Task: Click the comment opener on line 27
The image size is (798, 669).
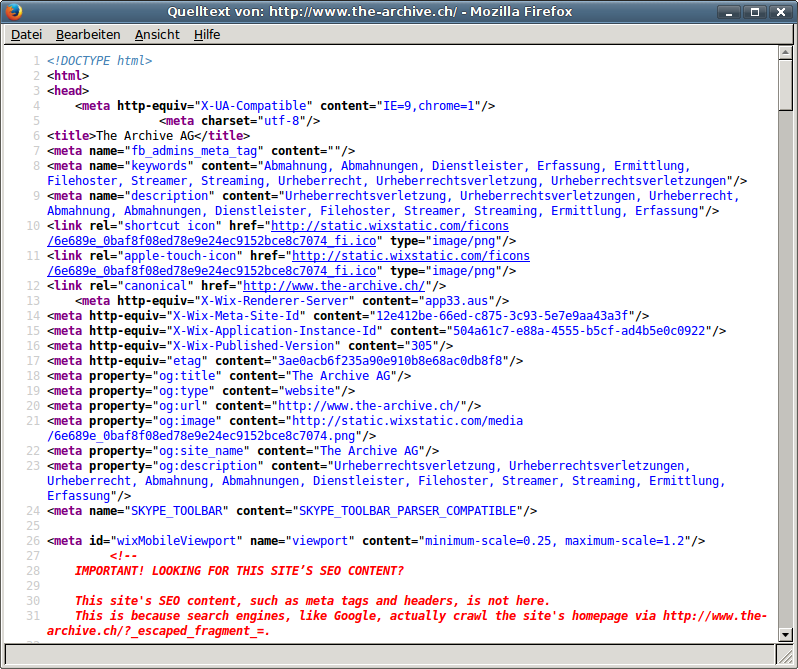Action: pos(124,556)
